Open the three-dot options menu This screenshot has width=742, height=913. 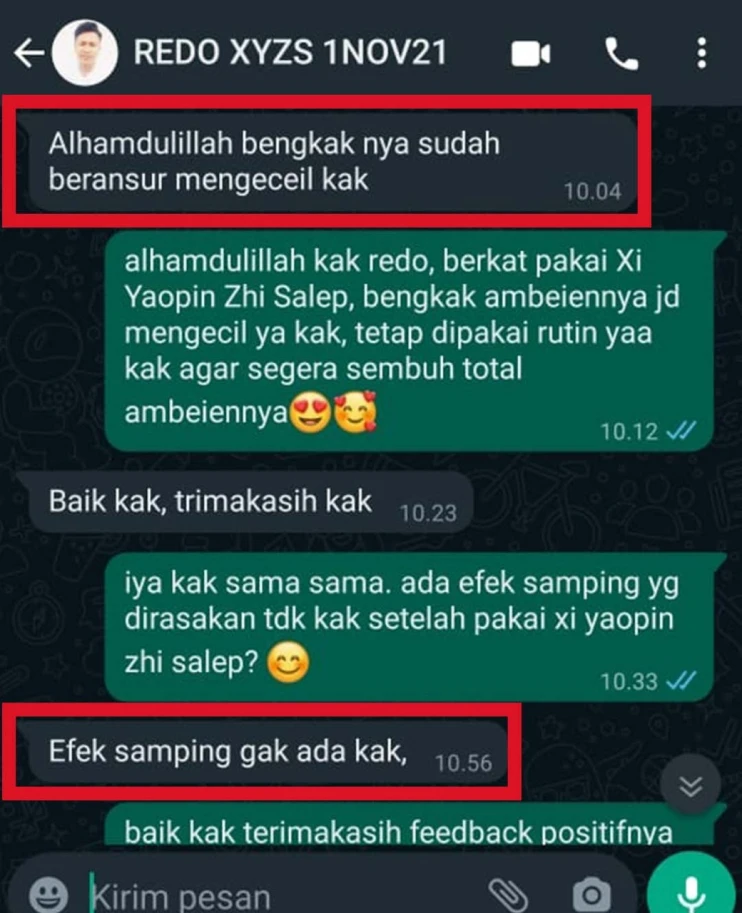(x=702, y=54)
